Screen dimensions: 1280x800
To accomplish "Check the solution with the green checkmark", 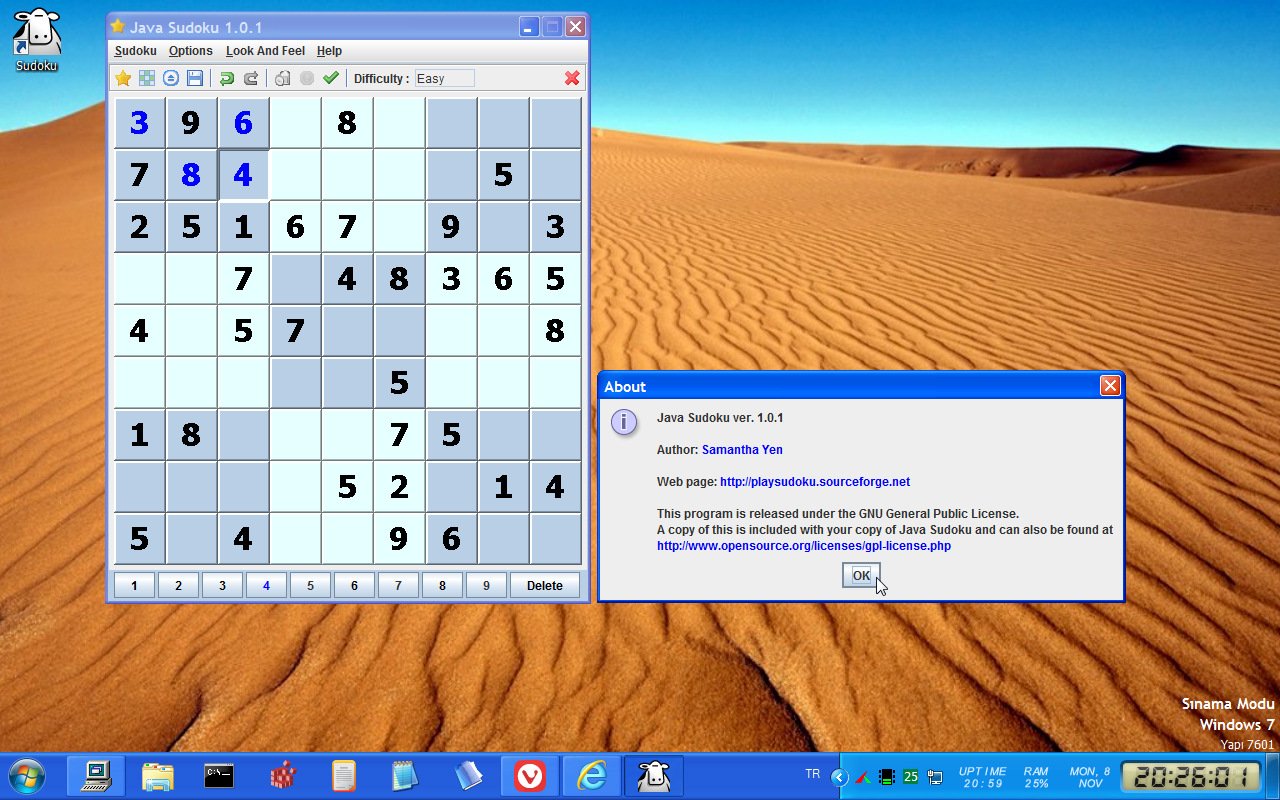I will [331, 78].
